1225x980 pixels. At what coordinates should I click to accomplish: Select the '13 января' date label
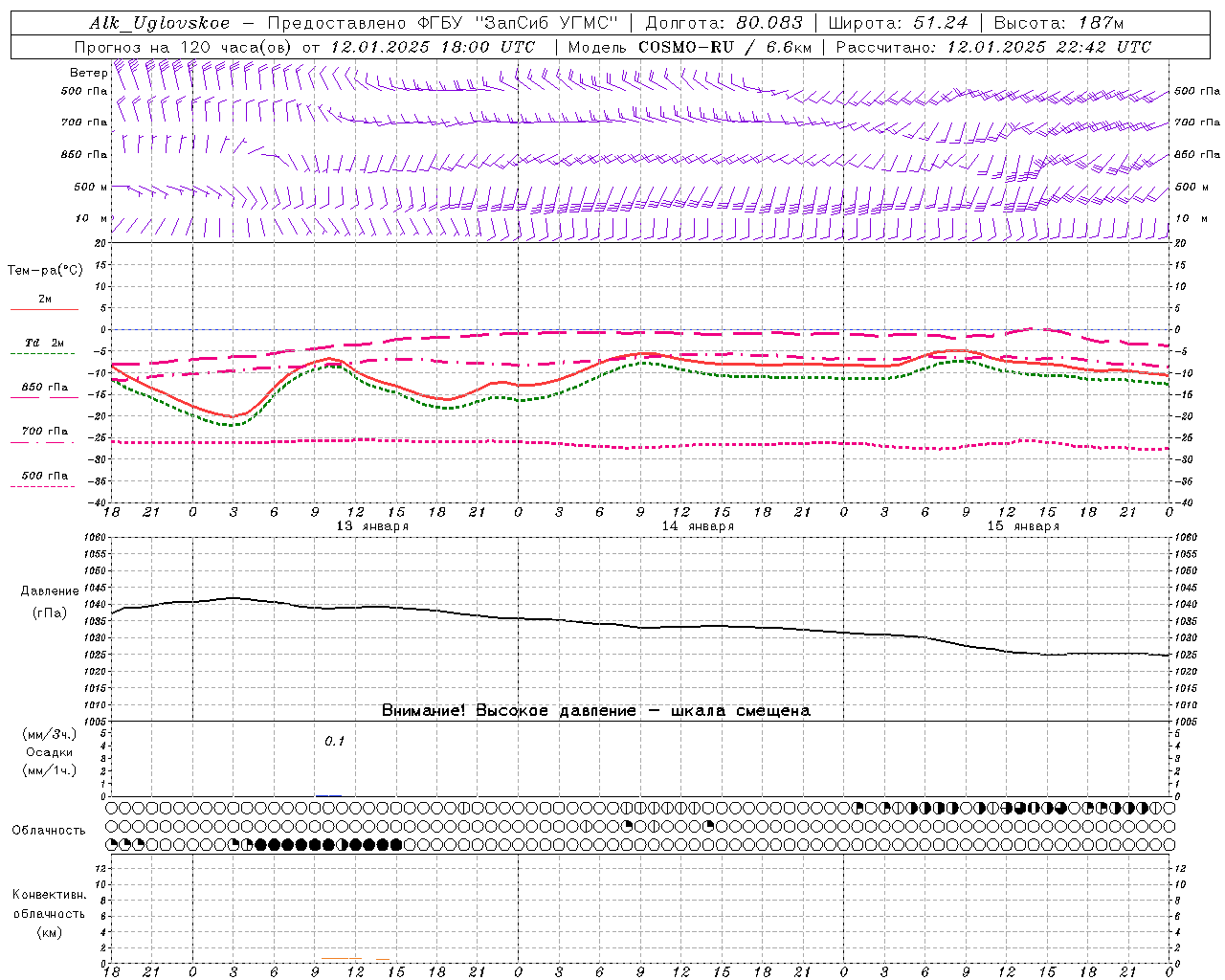click(372, 526)
